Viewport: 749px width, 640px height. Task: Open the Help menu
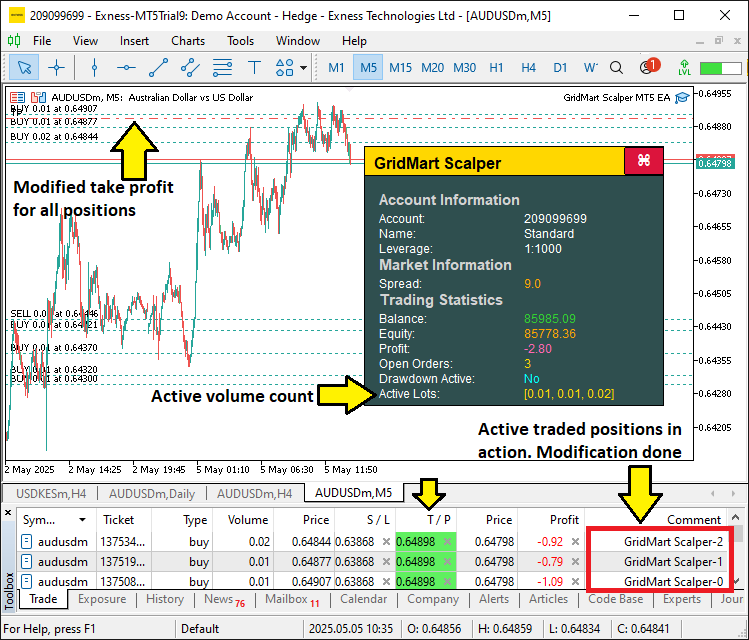click(354, 41)
